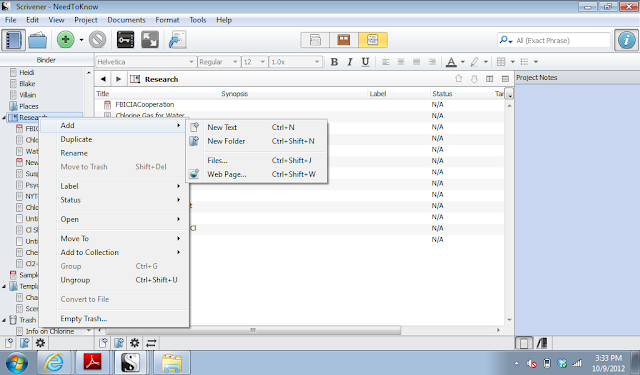Select the Places folder in Binder
The height and width of the screenshot is (375, 640).
[x=29, y=107]
